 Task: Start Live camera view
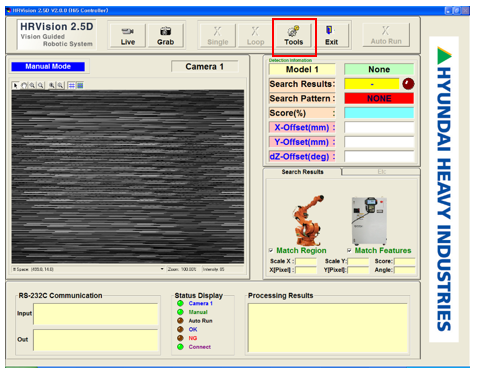[x=128, y=35]
